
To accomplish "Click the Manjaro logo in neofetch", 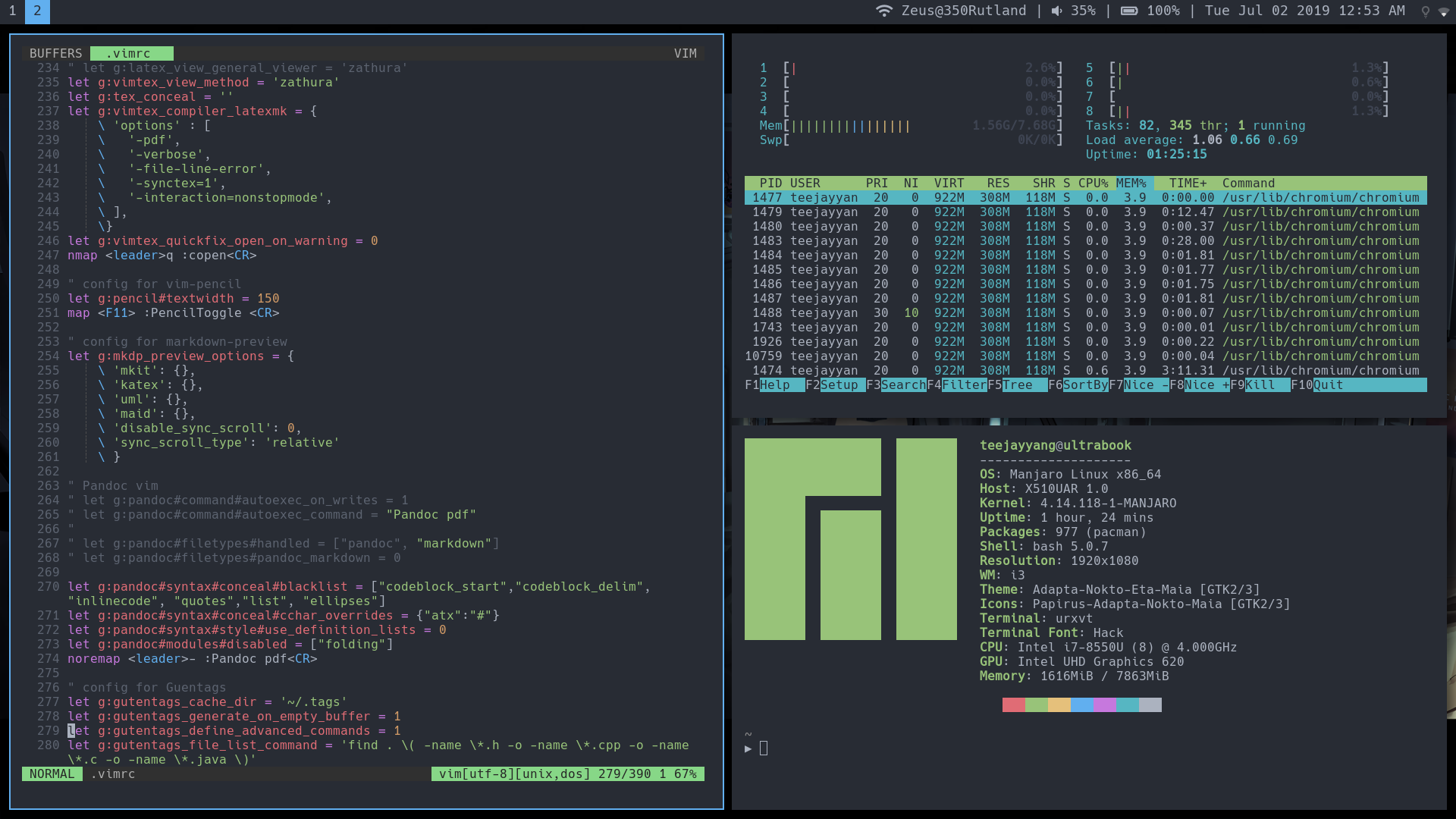I will (x=850, y=539).
